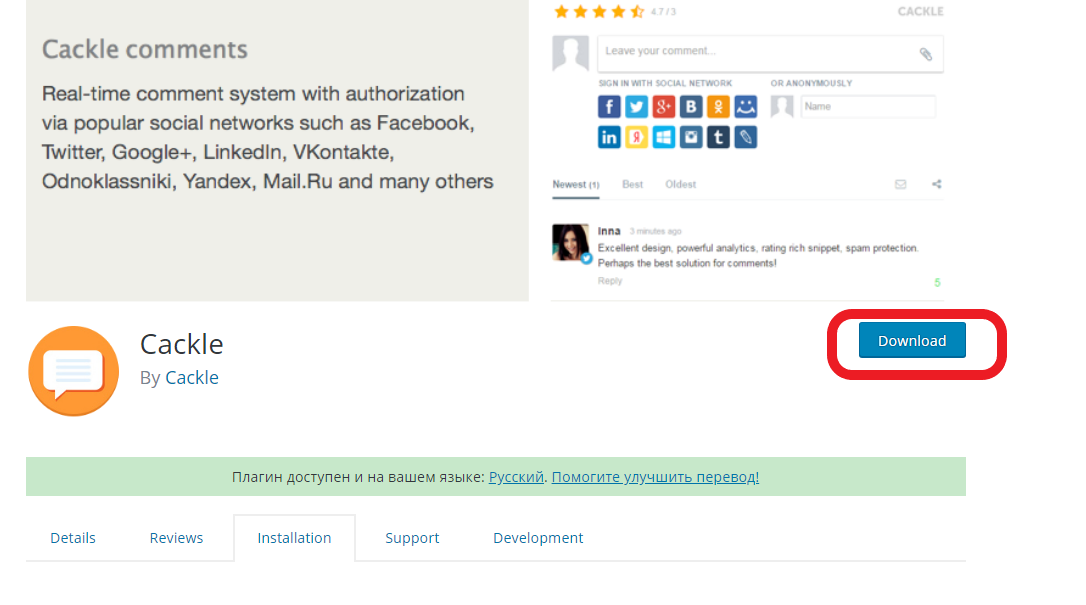This screenshot has height=605, width=1086.
Task: Click the orange Cackle plugin logo
Action: [73, 371]
